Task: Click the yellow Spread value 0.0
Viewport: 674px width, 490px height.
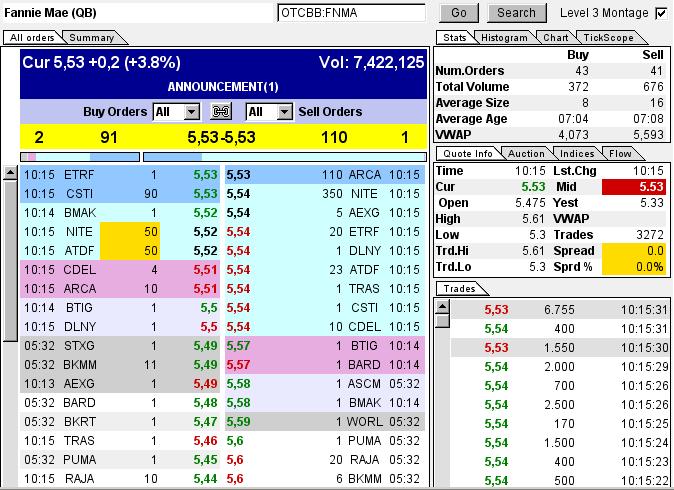Action: coord(634,251)
